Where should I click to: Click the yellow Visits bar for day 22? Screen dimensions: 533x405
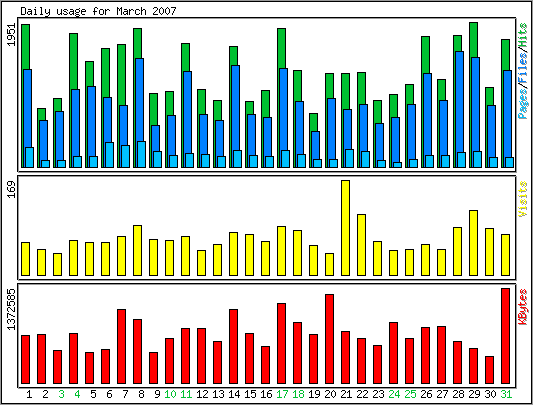[361, 245]
